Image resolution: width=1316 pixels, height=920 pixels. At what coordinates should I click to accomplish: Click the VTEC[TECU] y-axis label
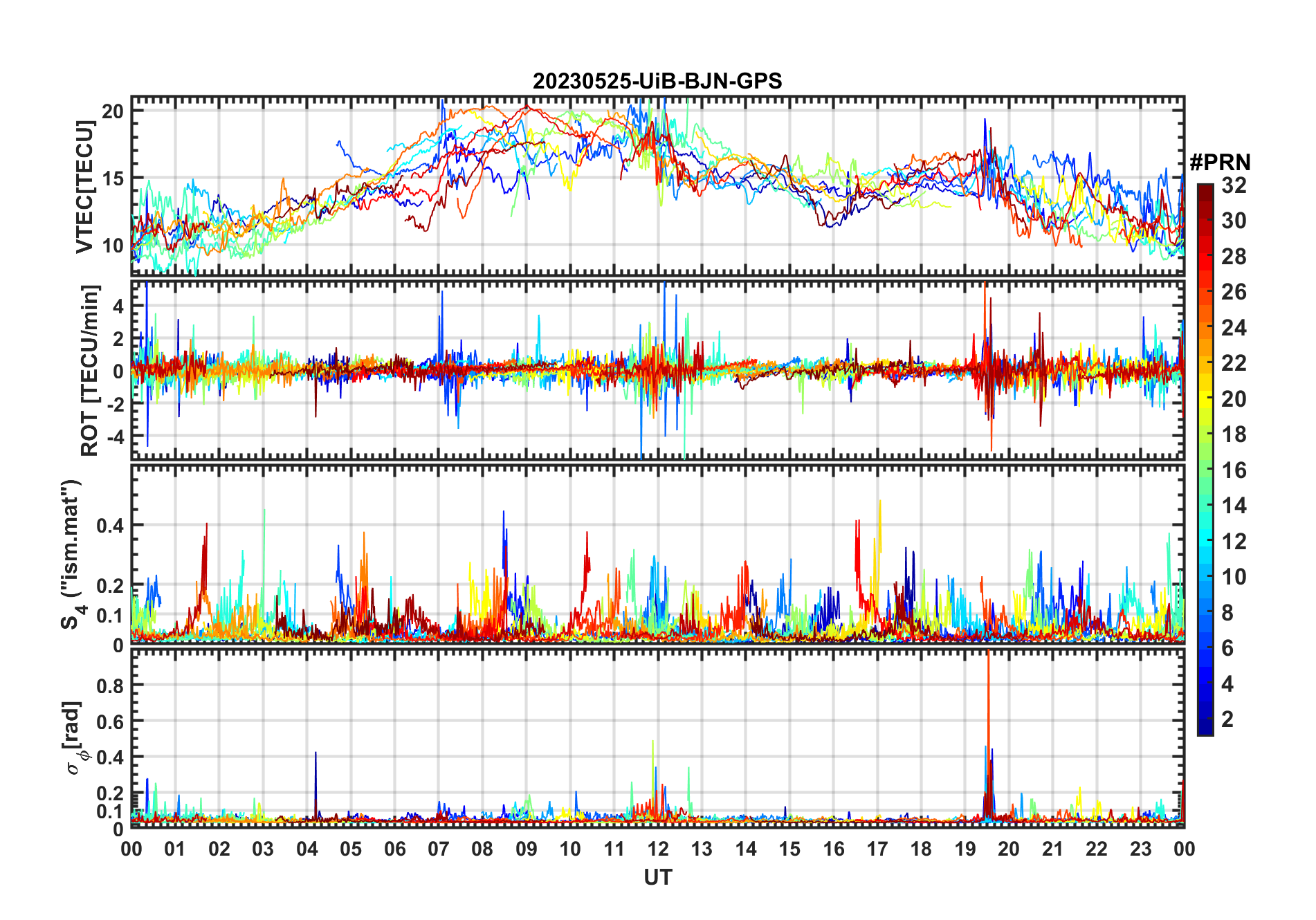click(x=84, y=187)
